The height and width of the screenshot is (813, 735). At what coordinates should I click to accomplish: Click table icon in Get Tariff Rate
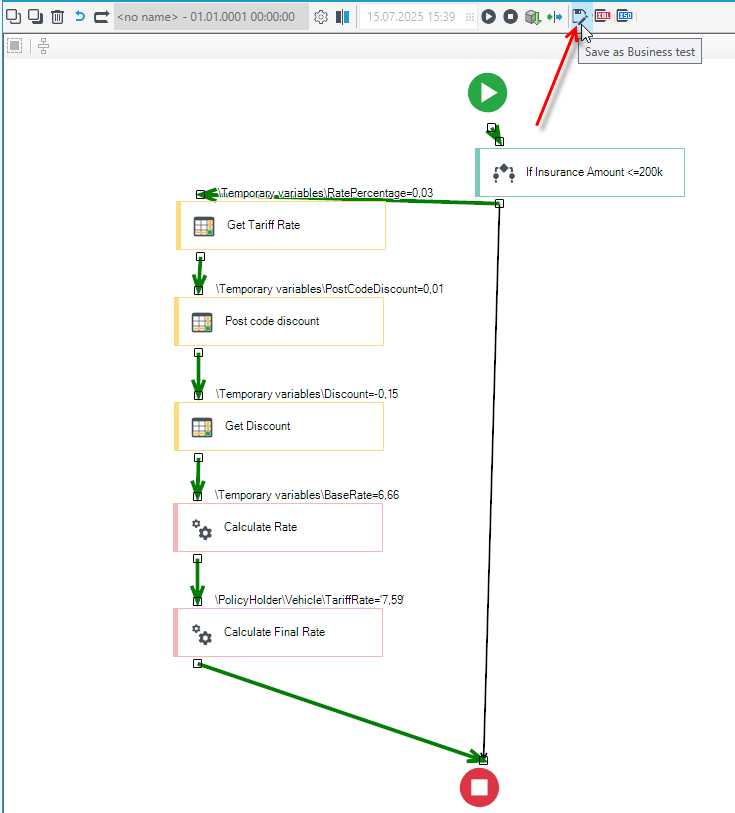(x=204, y=227)
